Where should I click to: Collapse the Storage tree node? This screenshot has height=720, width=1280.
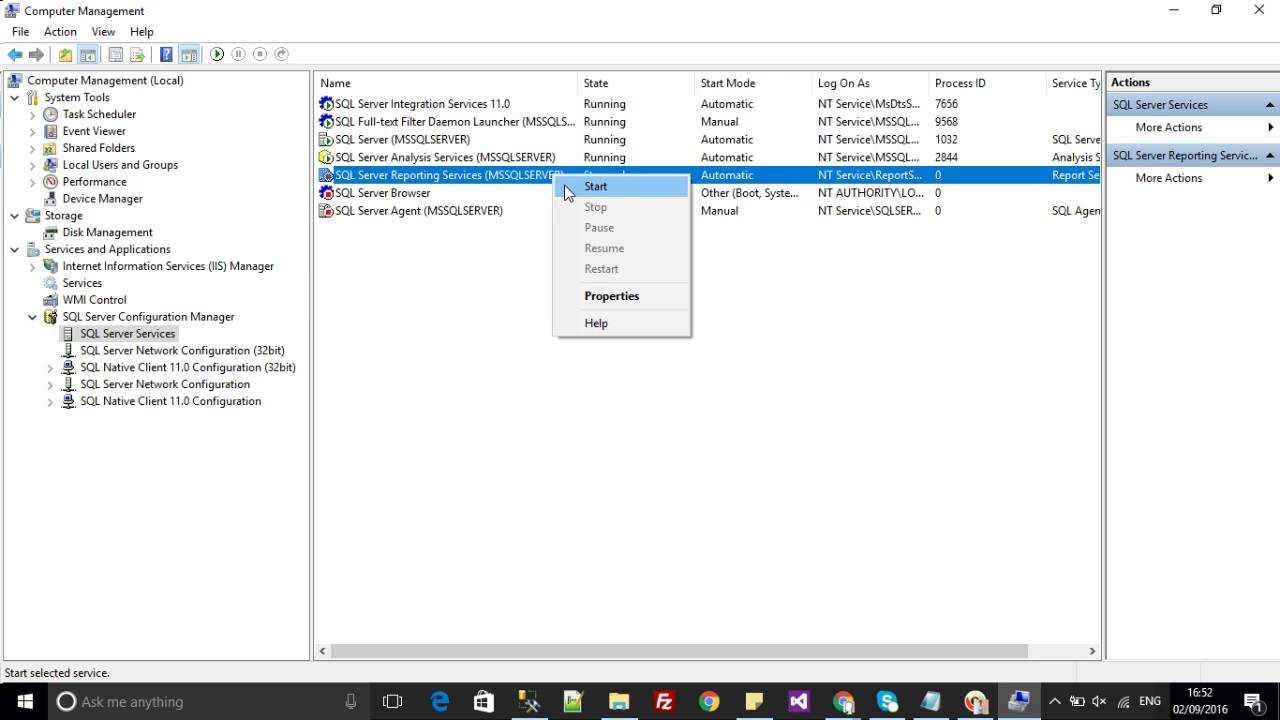pos(14,216)
